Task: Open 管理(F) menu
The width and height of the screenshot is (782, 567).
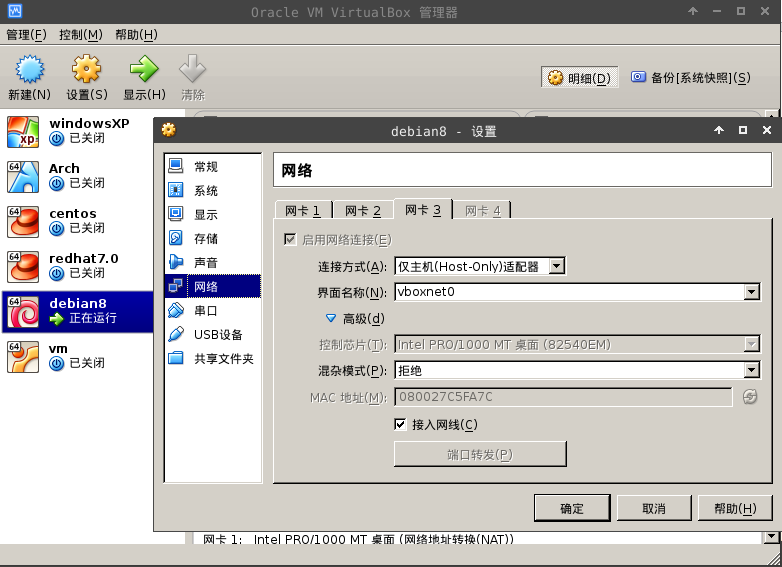Action: (26, 34)
